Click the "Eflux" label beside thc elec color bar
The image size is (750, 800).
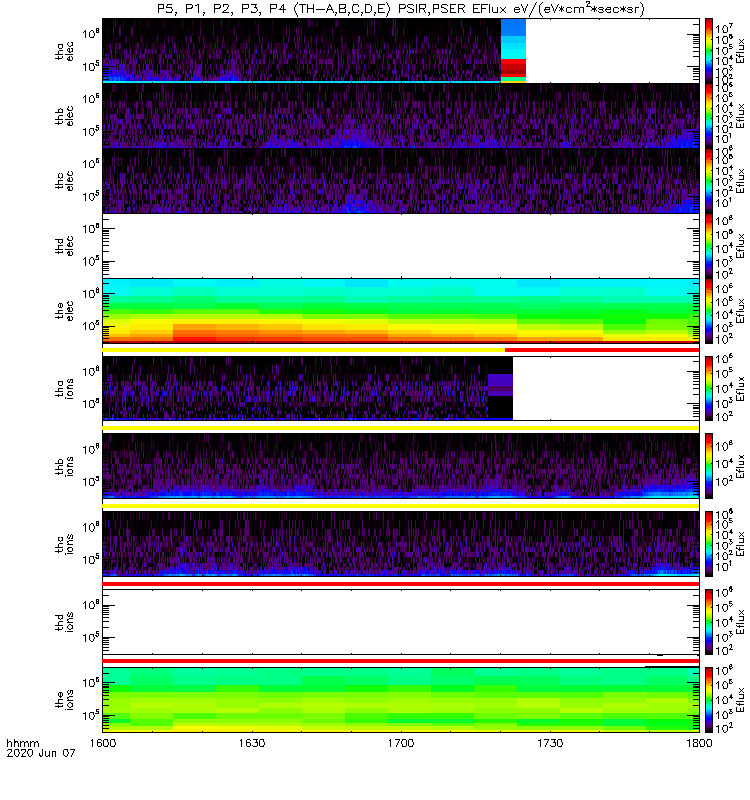click(740, 181)
